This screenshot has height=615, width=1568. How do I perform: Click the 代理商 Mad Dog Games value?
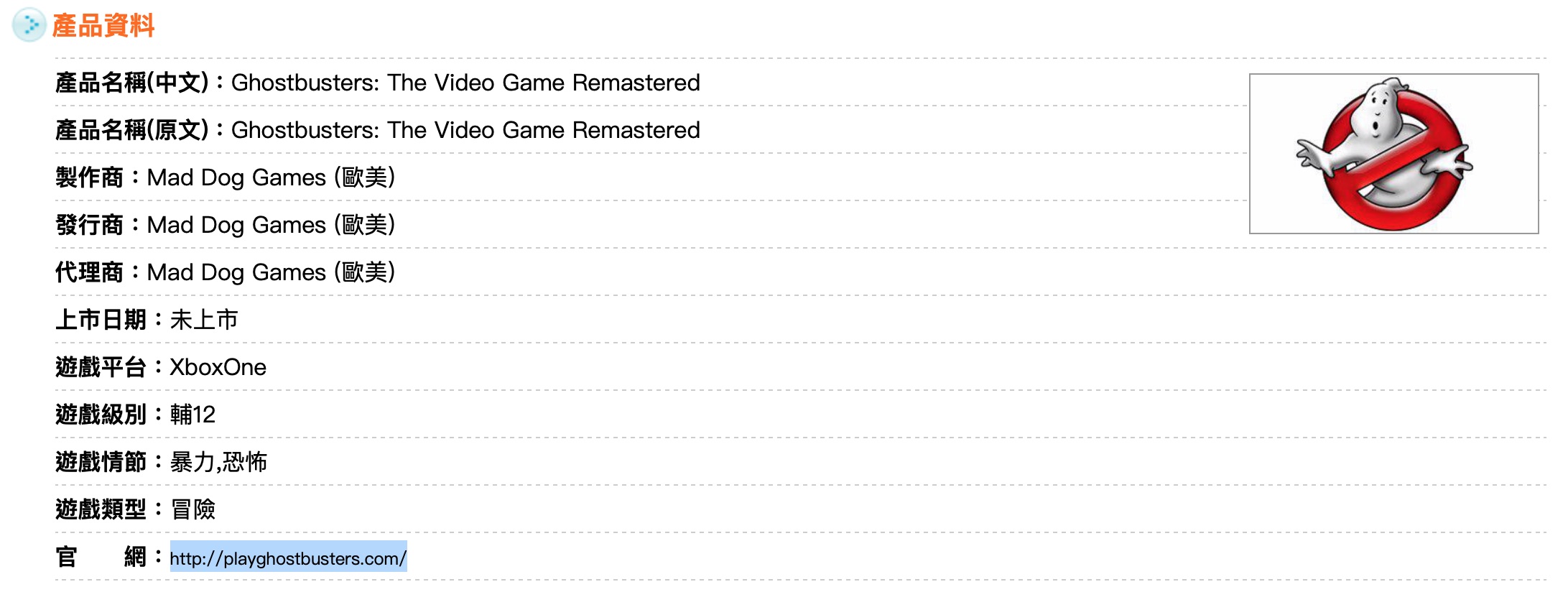point(271,272)
